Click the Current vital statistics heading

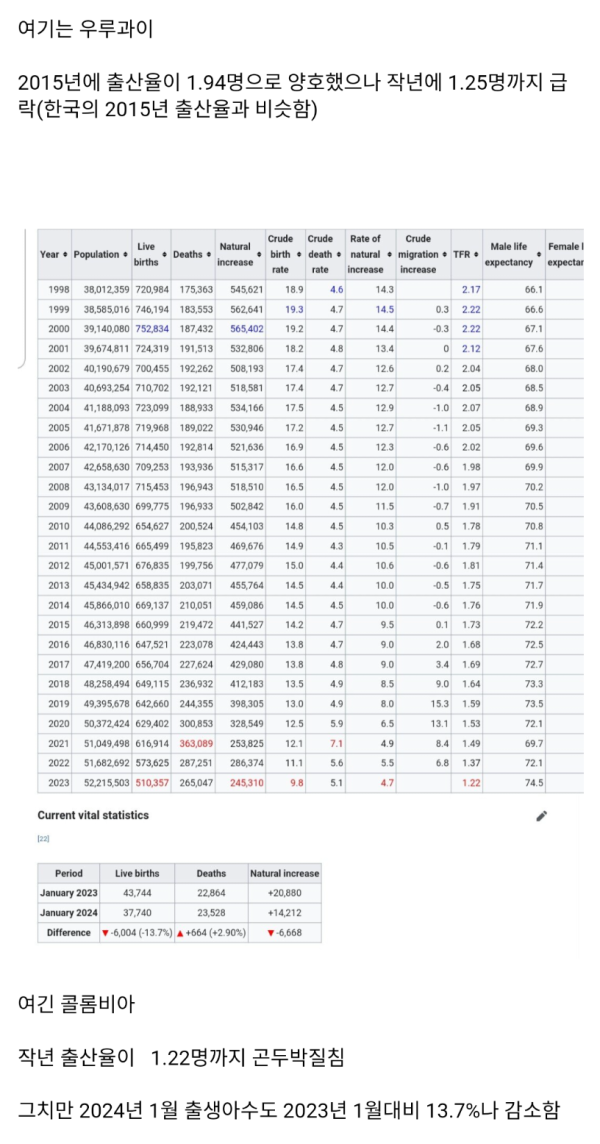click(x=93, y=815)
